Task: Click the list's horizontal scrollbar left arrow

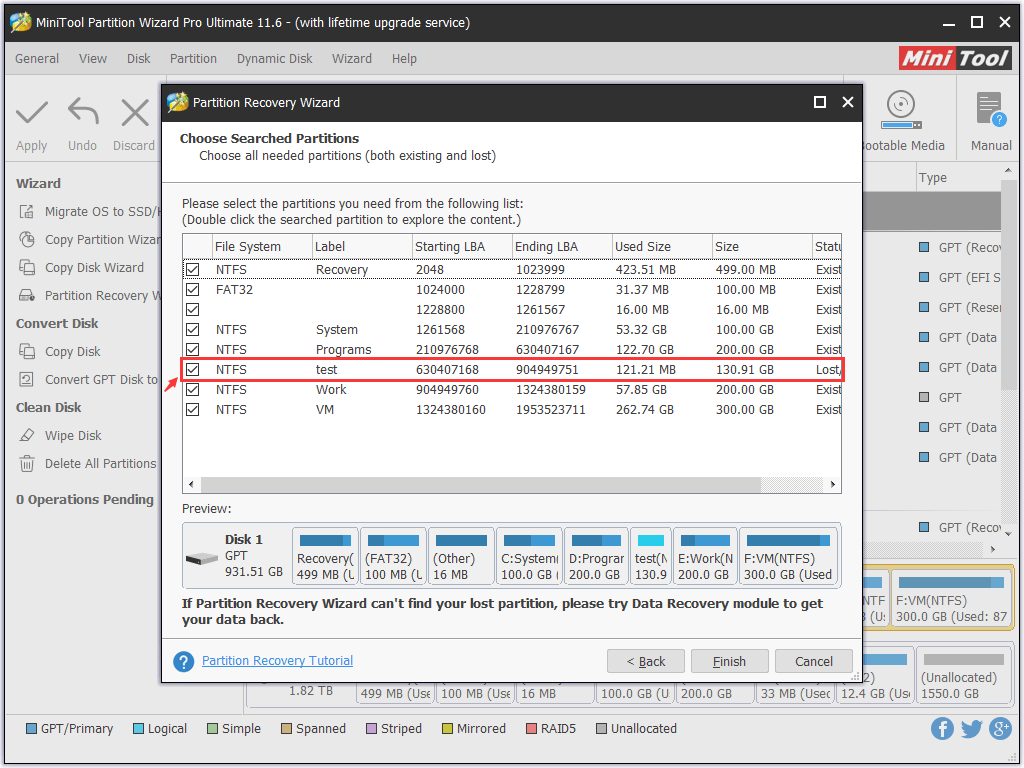Action: tap(191, 485)
